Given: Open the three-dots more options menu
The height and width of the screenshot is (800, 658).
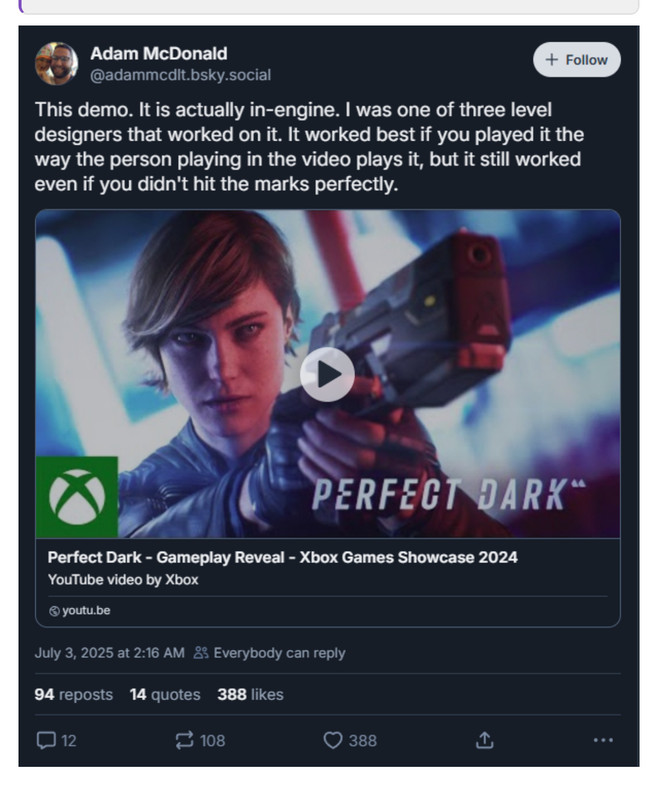Looking at the screenshot, I should click(x=602, y=740).
